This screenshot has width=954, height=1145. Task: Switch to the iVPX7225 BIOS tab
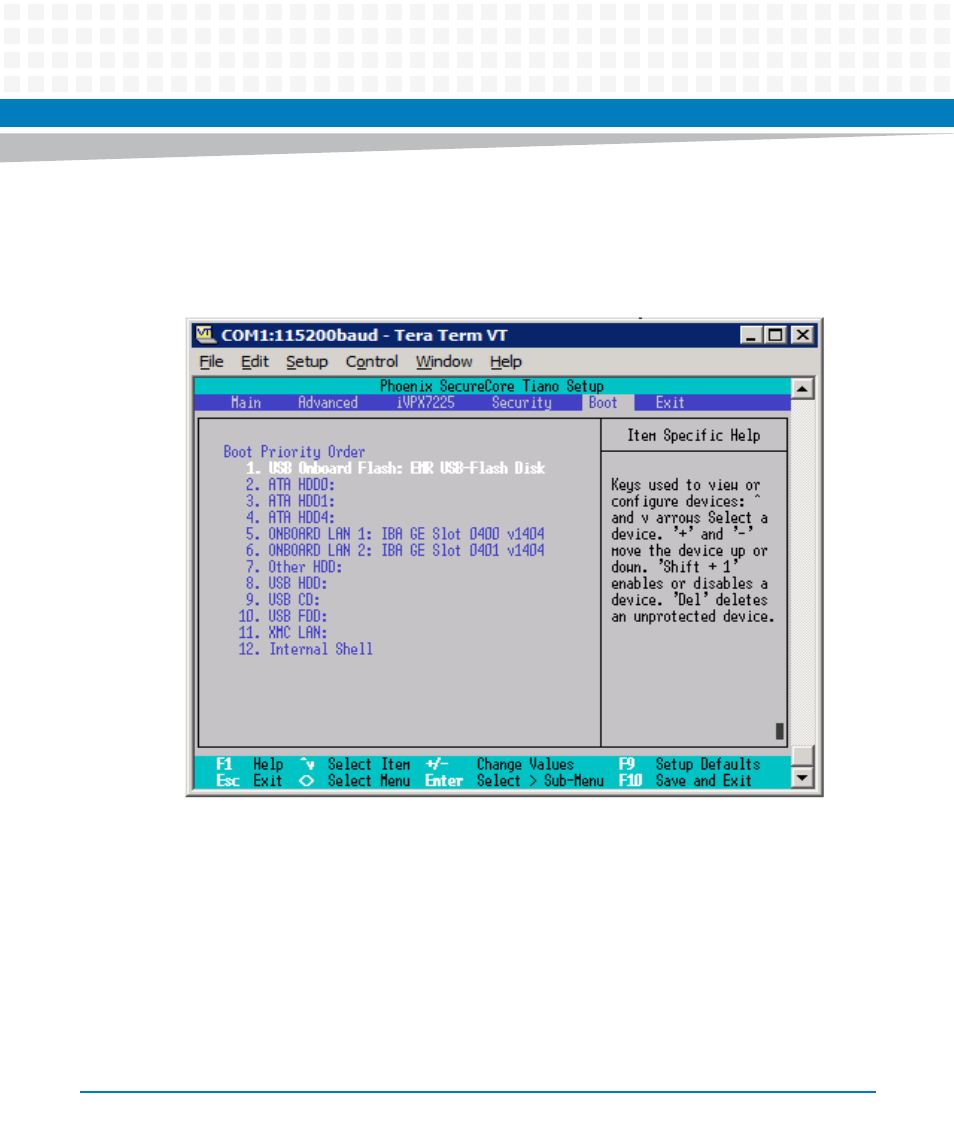point(425,402)
